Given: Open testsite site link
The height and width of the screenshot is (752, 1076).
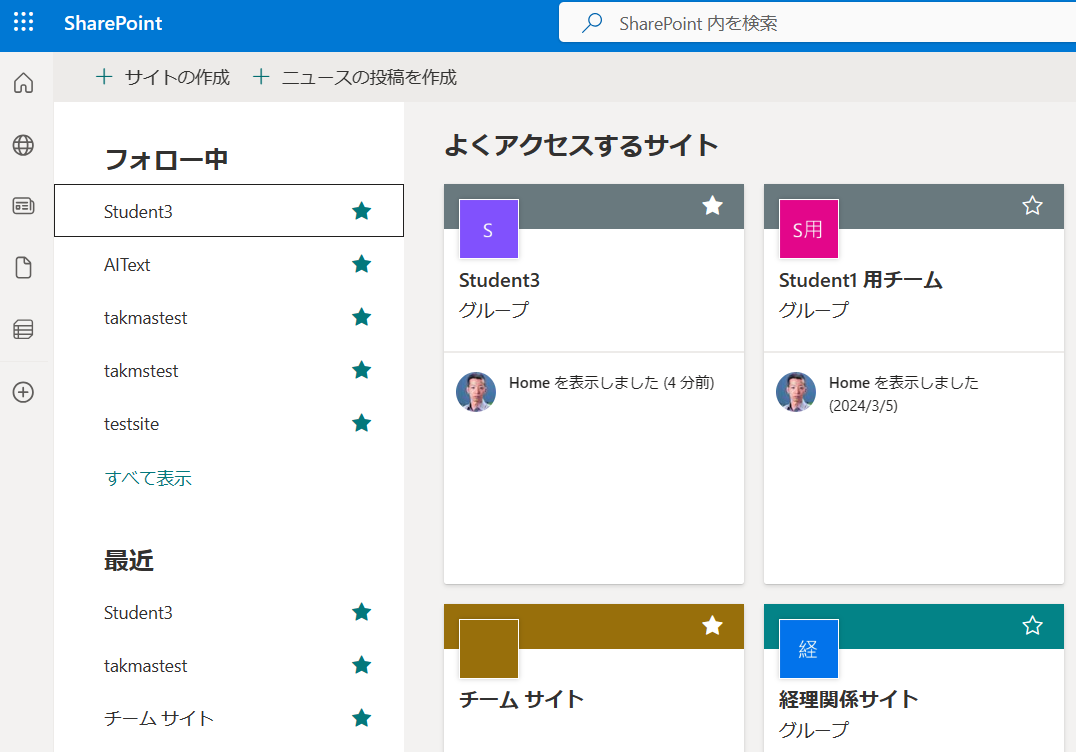Looking at the screenshot, I should pos(131,424).
